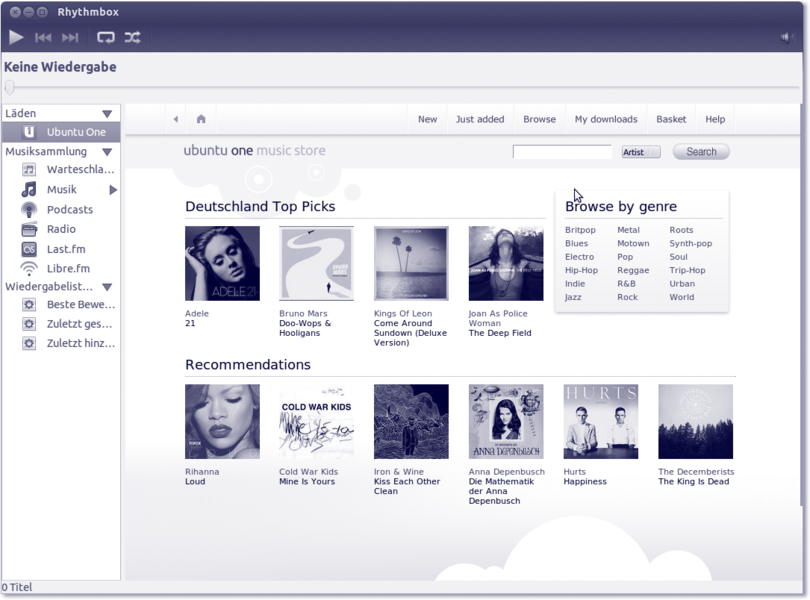Viewport: 810px width, 600px height.
Task: Open Last.fm in the sidebar
Action: tap(66, 249)
